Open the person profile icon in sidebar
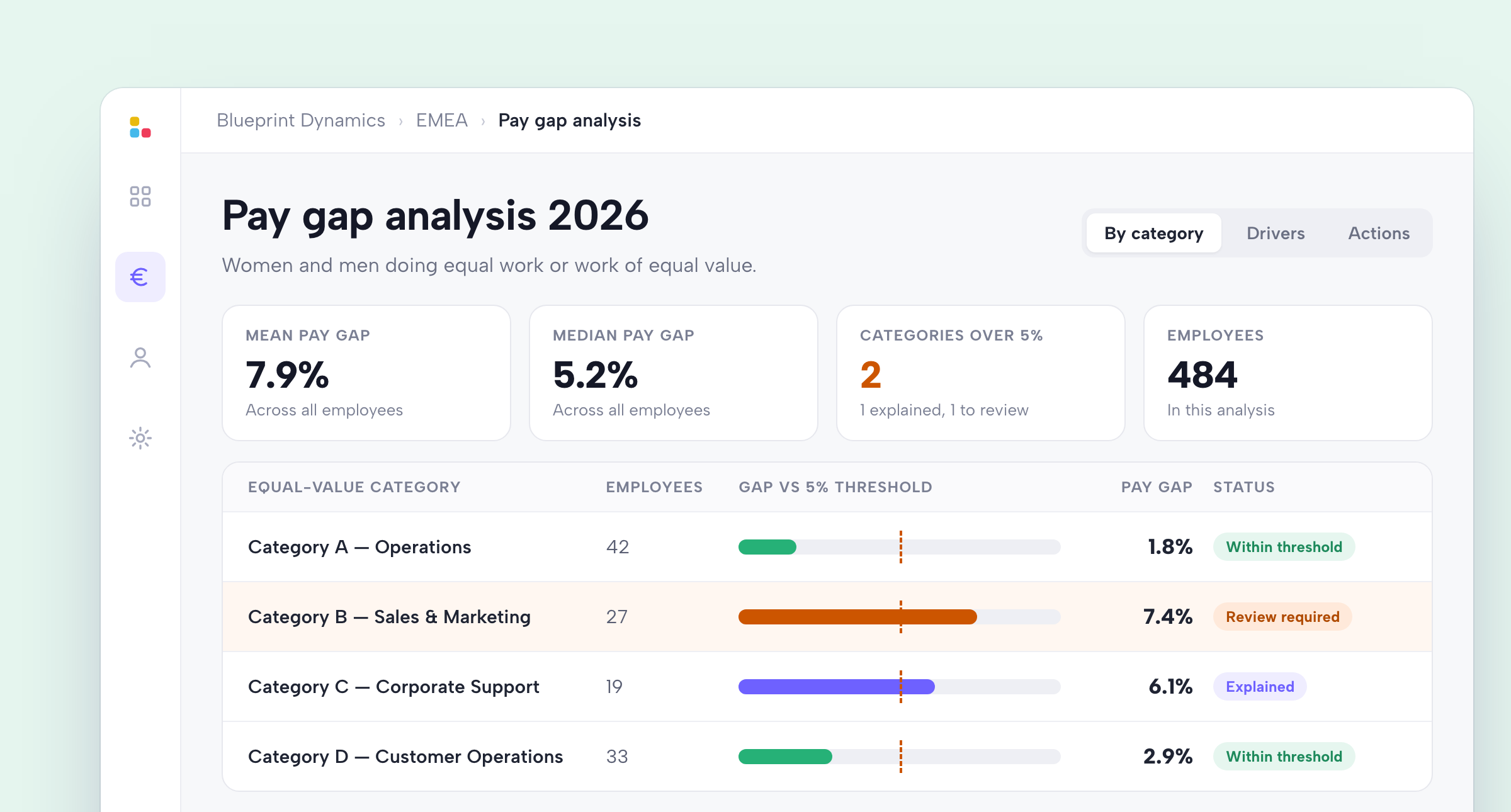This screenshot has width=1511, height=812. click(x=140, y=358)
